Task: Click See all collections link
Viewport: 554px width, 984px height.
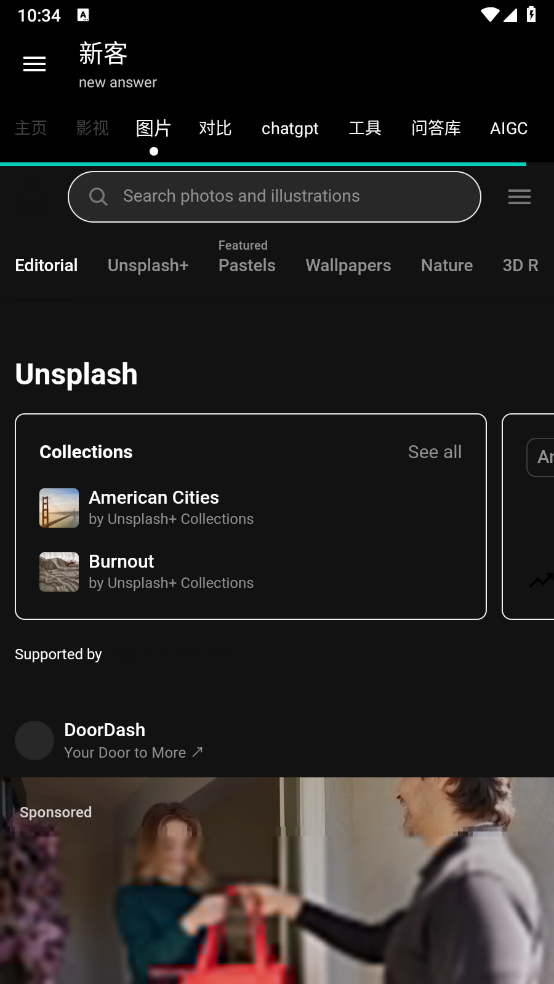Action: click(x=435, y=452)
